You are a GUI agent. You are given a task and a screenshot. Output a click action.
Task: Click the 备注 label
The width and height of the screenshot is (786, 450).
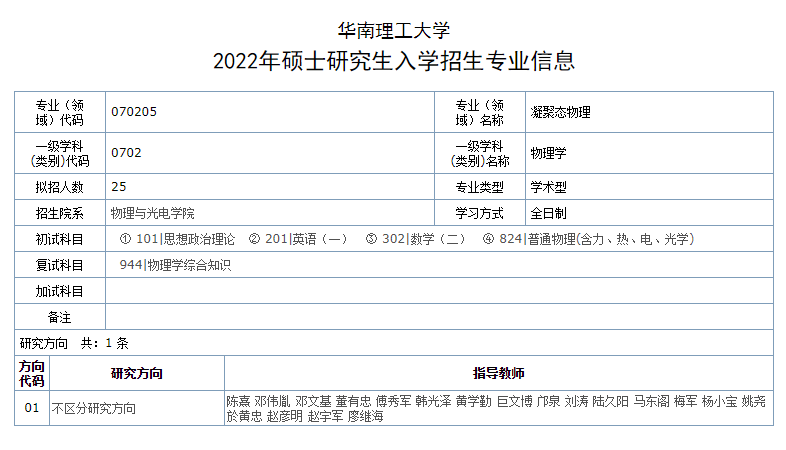pos(60,318)
